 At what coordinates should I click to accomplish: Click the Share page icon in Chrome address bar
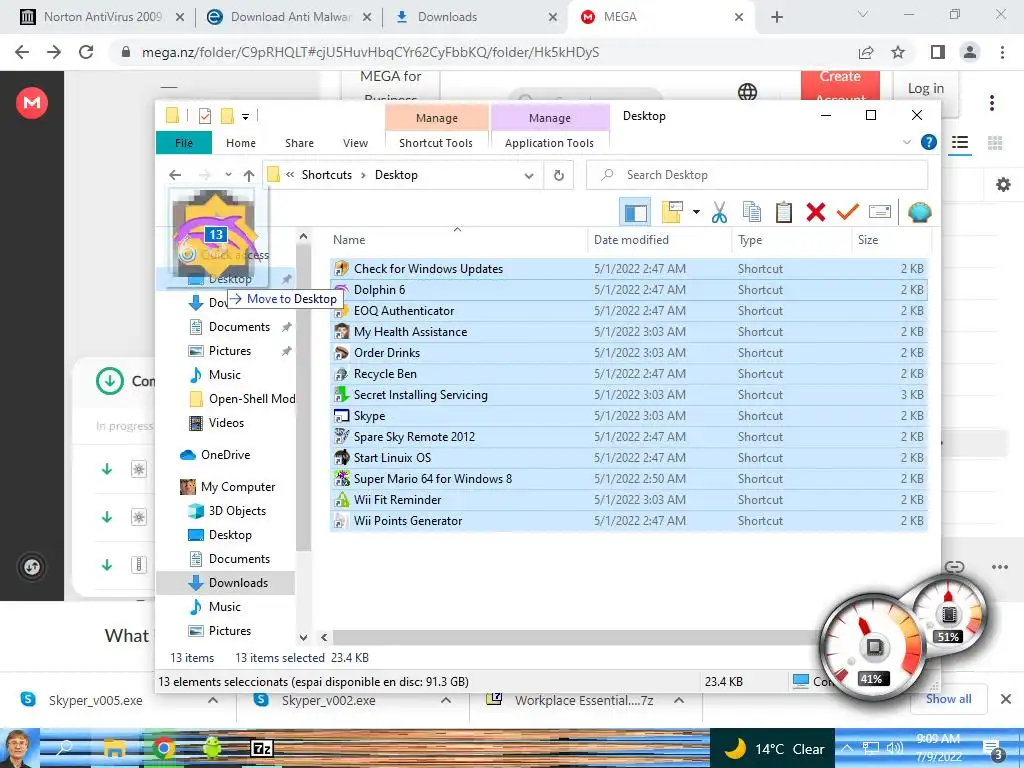tap(866, 52)
